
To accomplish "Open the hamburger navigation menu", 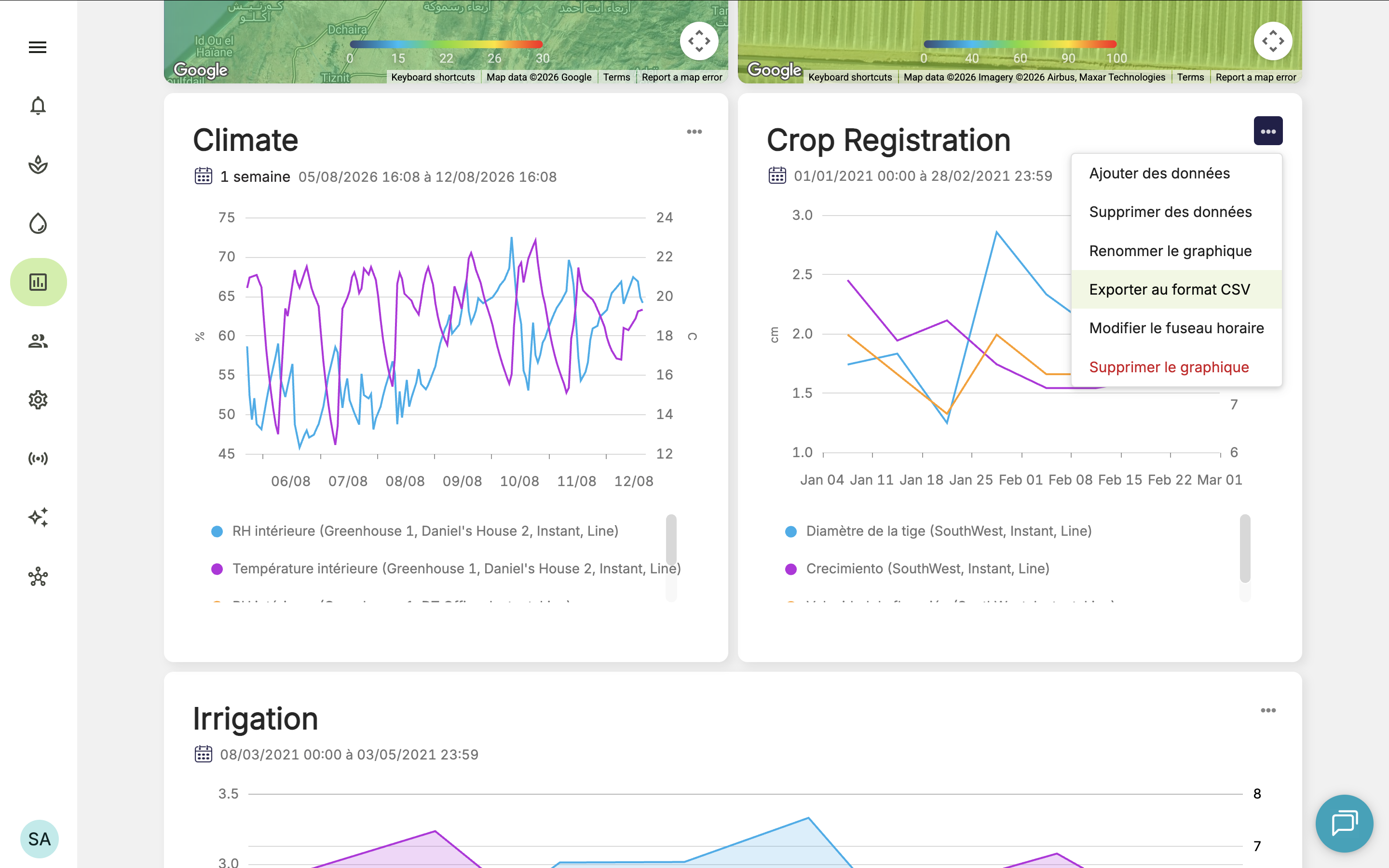I will (x=38, y=47).
